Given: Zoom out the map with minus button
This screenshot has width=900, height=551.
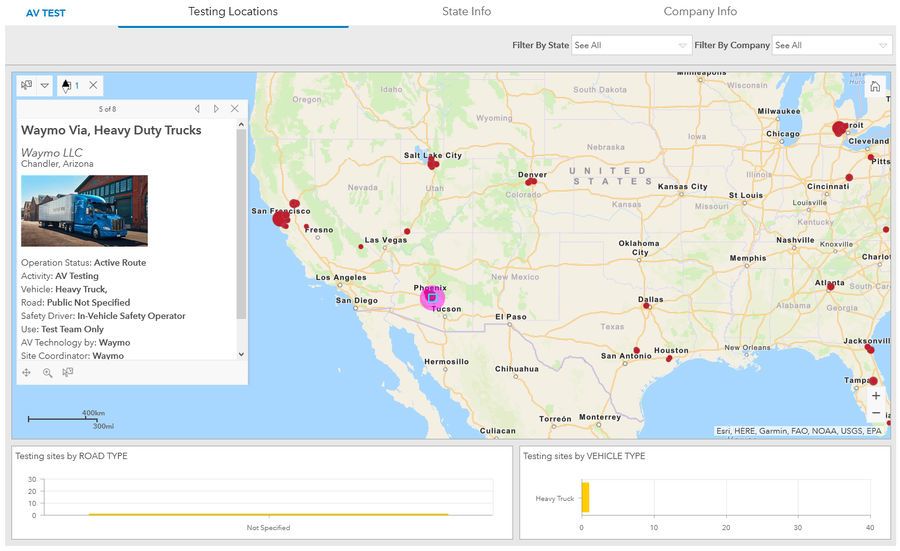Looking at the screenshot, I should [x=876, y=413].
